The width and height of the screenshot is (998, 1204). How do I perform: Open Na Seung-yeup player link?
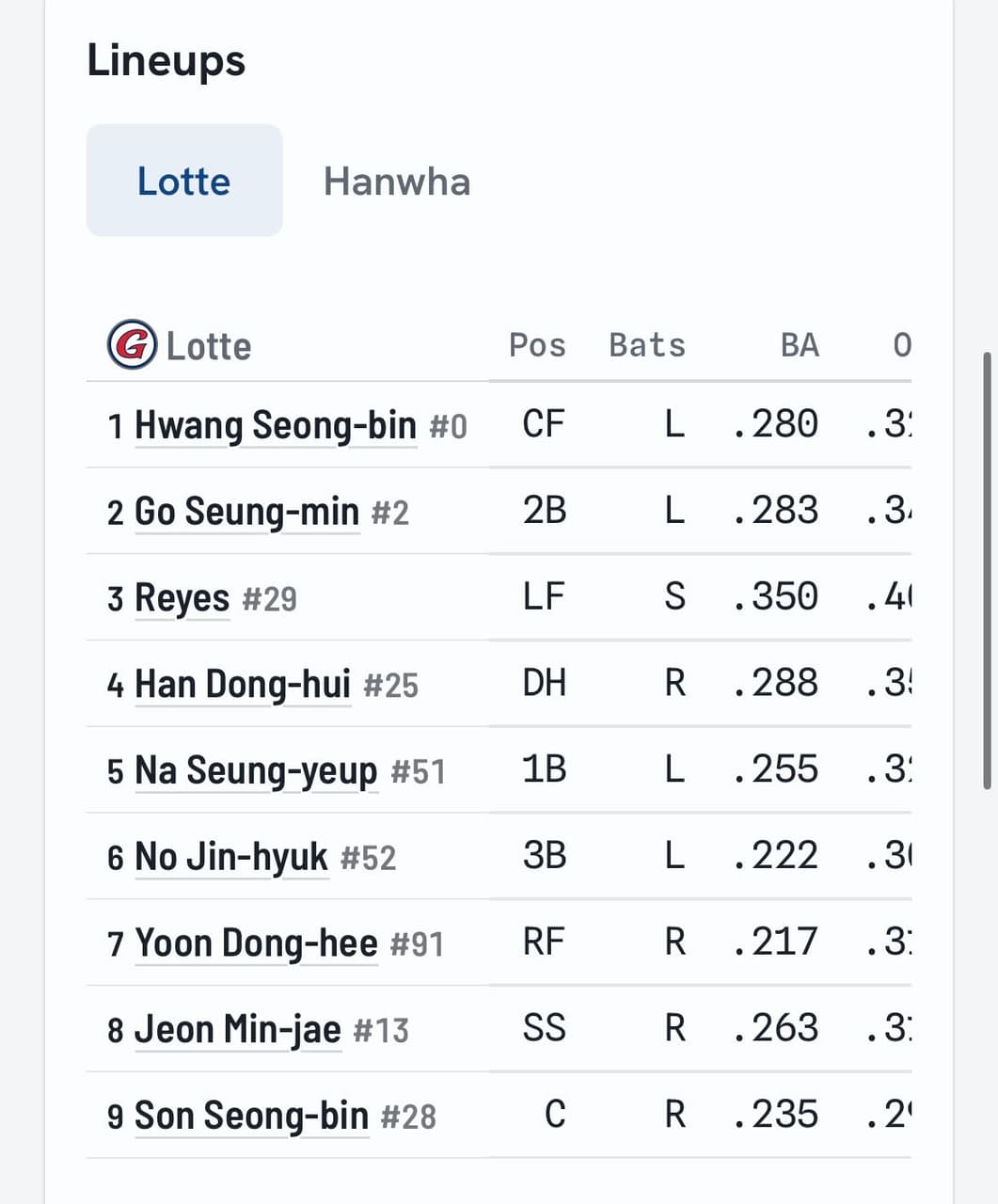256,770
